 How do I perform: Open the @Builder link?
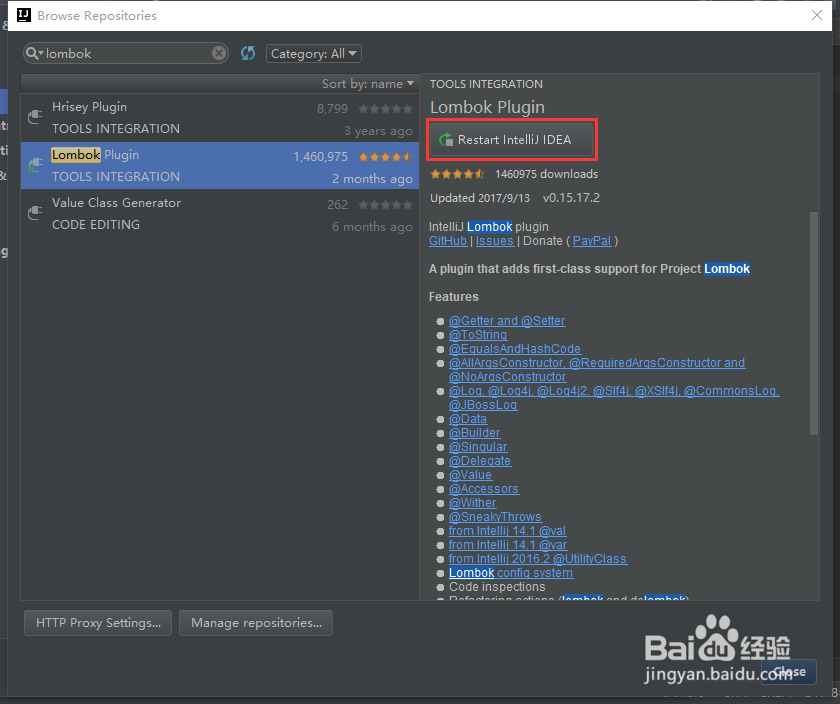474,433
